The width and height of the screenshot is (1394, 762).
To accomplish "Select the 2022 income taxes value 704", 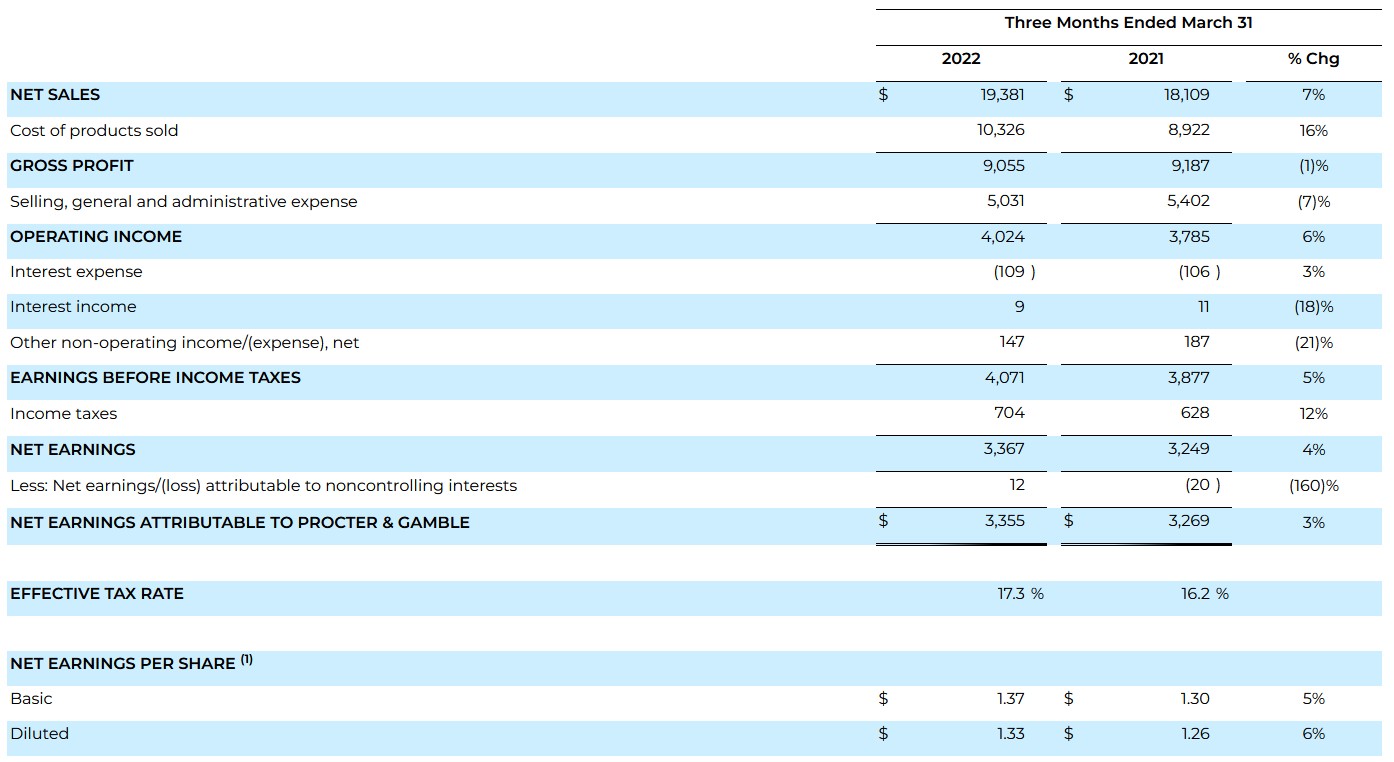I will pos(1010,413).
